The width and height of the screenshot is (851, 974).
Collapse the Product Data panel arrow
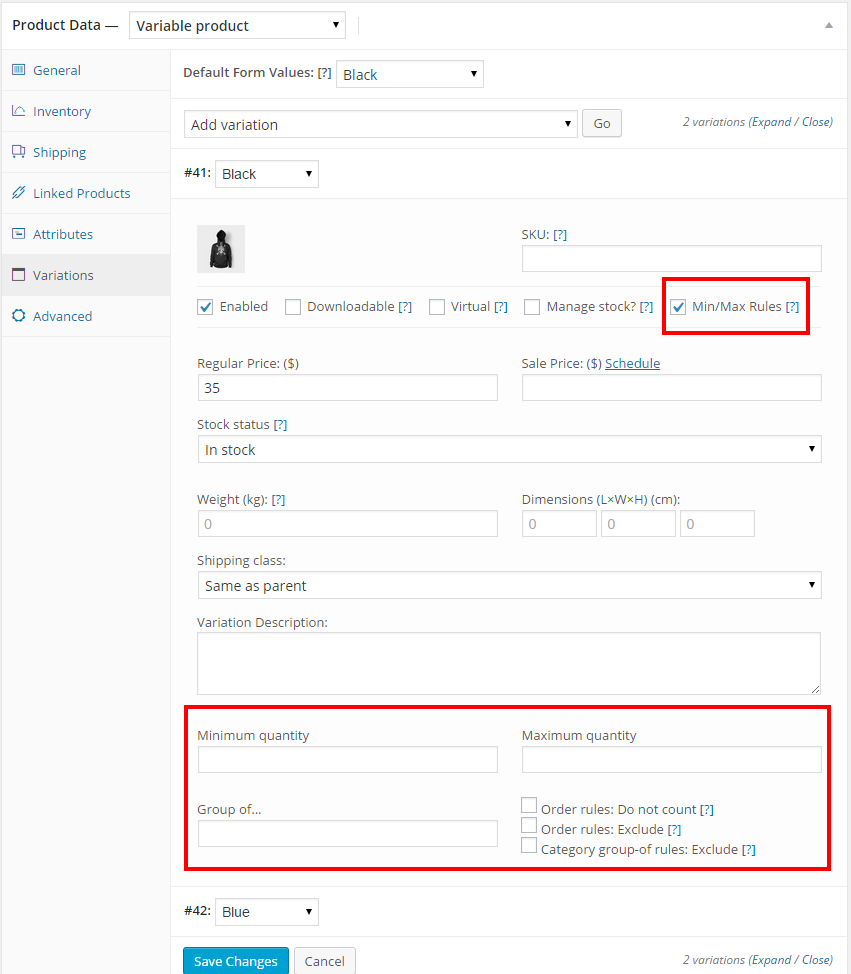[x=828, y=25]
